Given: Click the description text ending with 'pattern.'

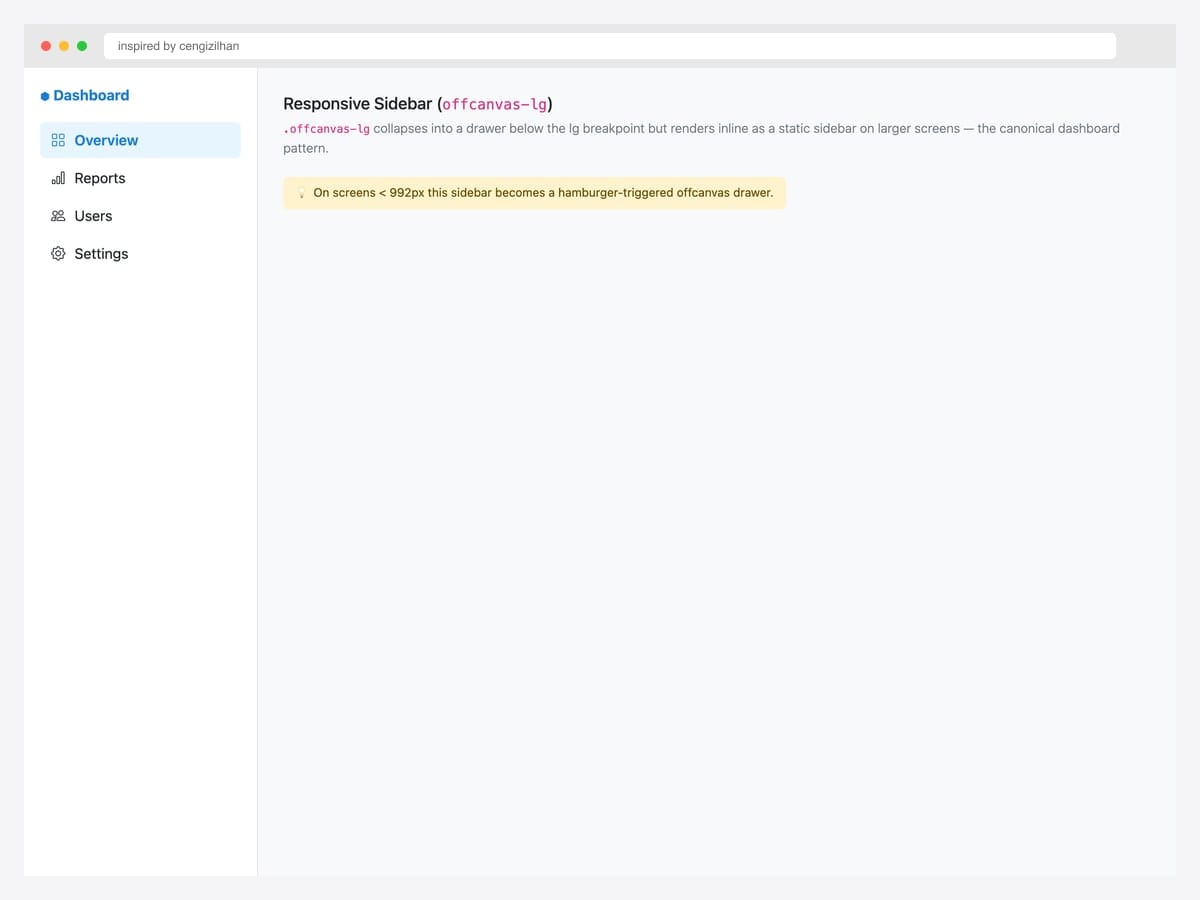Looking at the screenshot, I should 701,138.
